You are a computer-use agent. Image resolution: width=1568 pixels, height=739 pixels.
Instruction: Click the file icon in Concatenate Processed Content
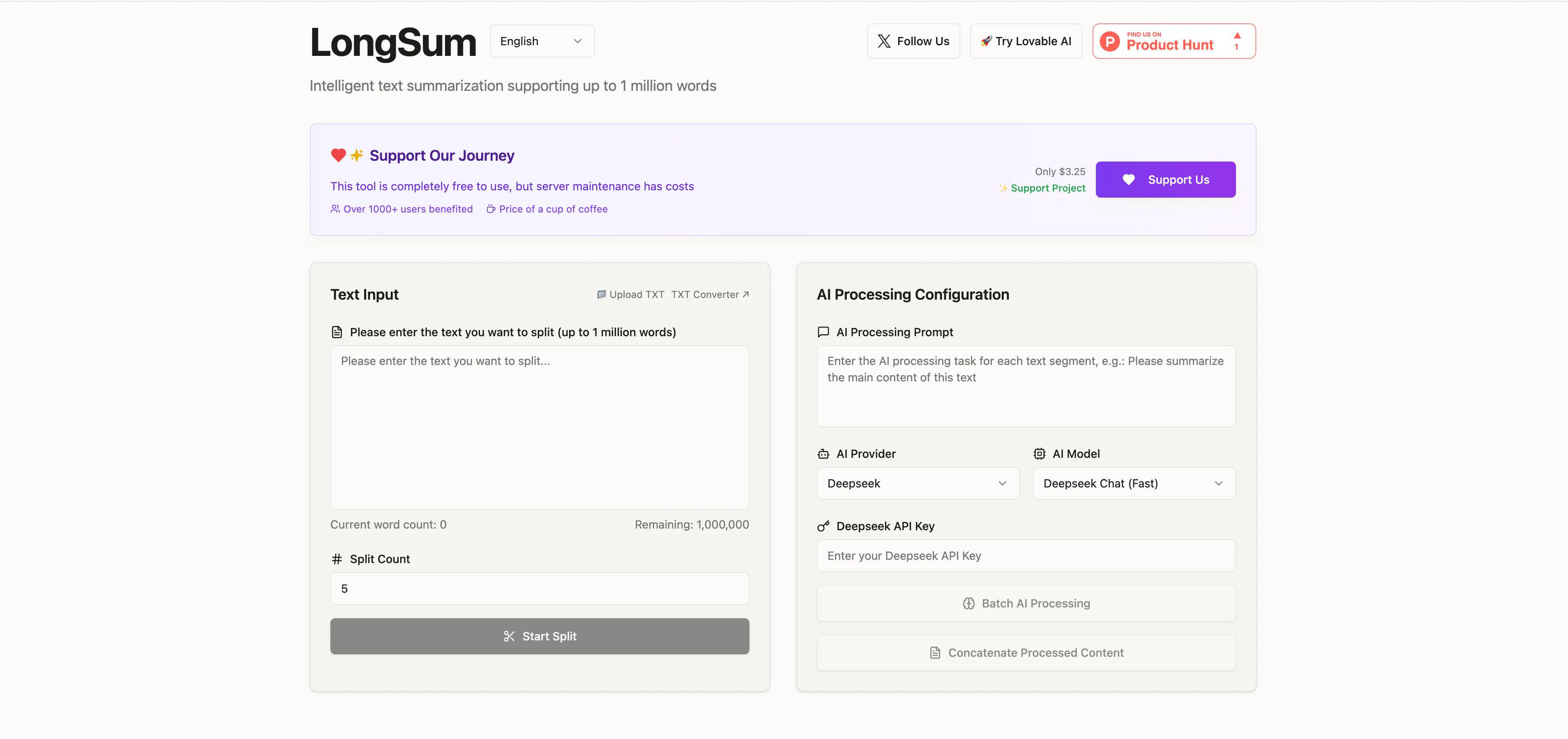click(935, 653)
